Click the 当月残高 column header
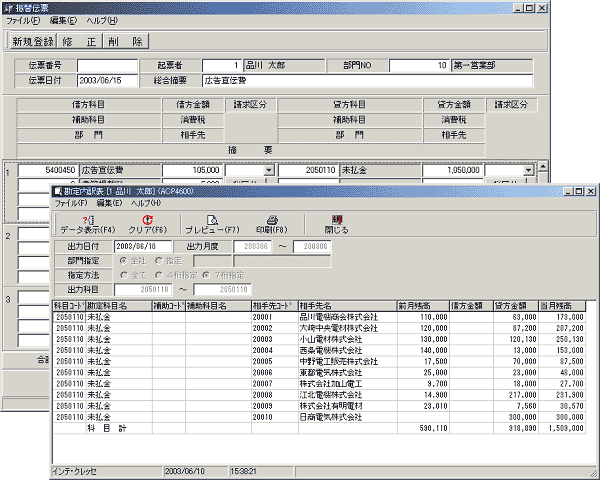This screenshot has height=480, width=600. click(x=561, y=306)
